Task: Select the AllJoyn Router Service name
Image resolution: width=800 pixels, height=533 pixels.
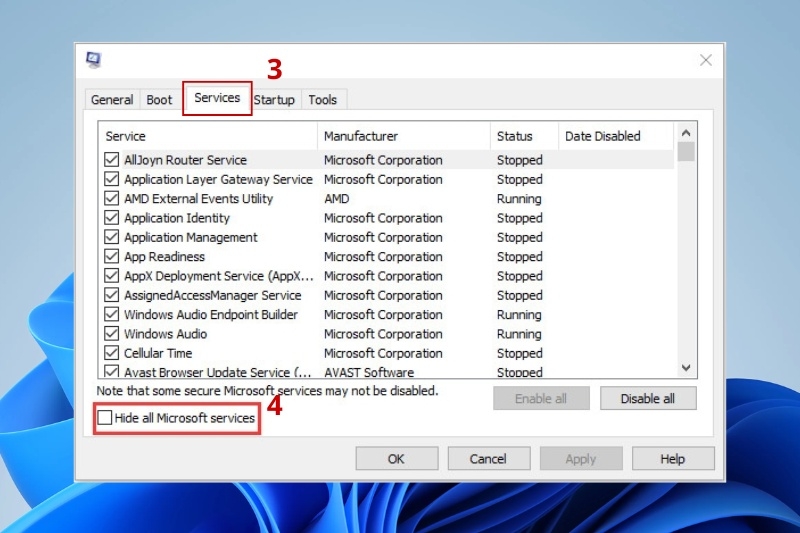Action: (x=186, y=160)
